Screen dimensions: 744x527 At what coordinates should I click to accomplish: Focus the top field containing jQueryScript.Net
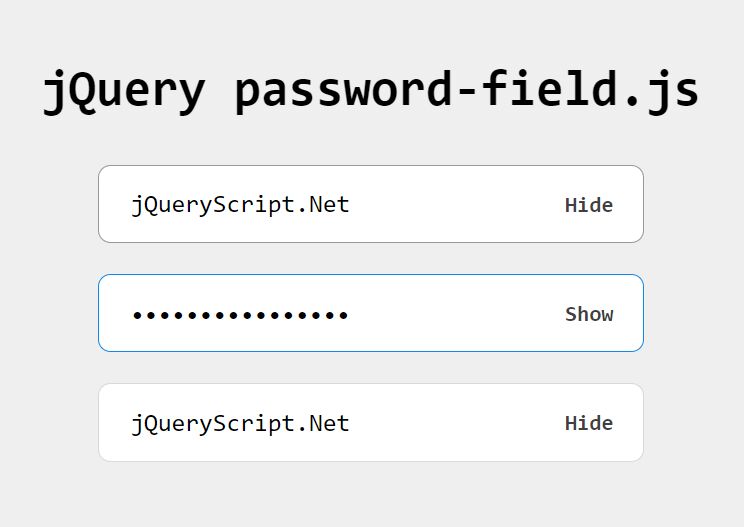(371, 204)
